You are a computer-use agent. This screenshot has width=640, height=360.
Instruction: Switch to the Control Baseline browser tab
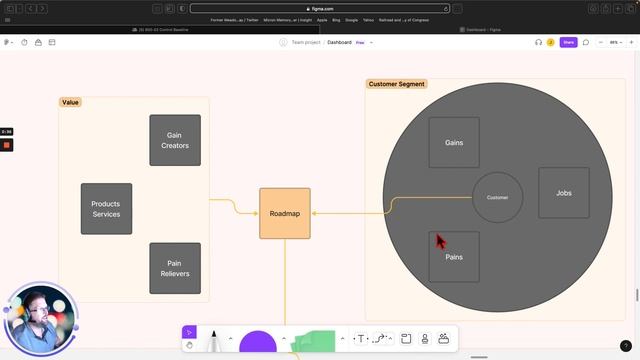point(160,29)
